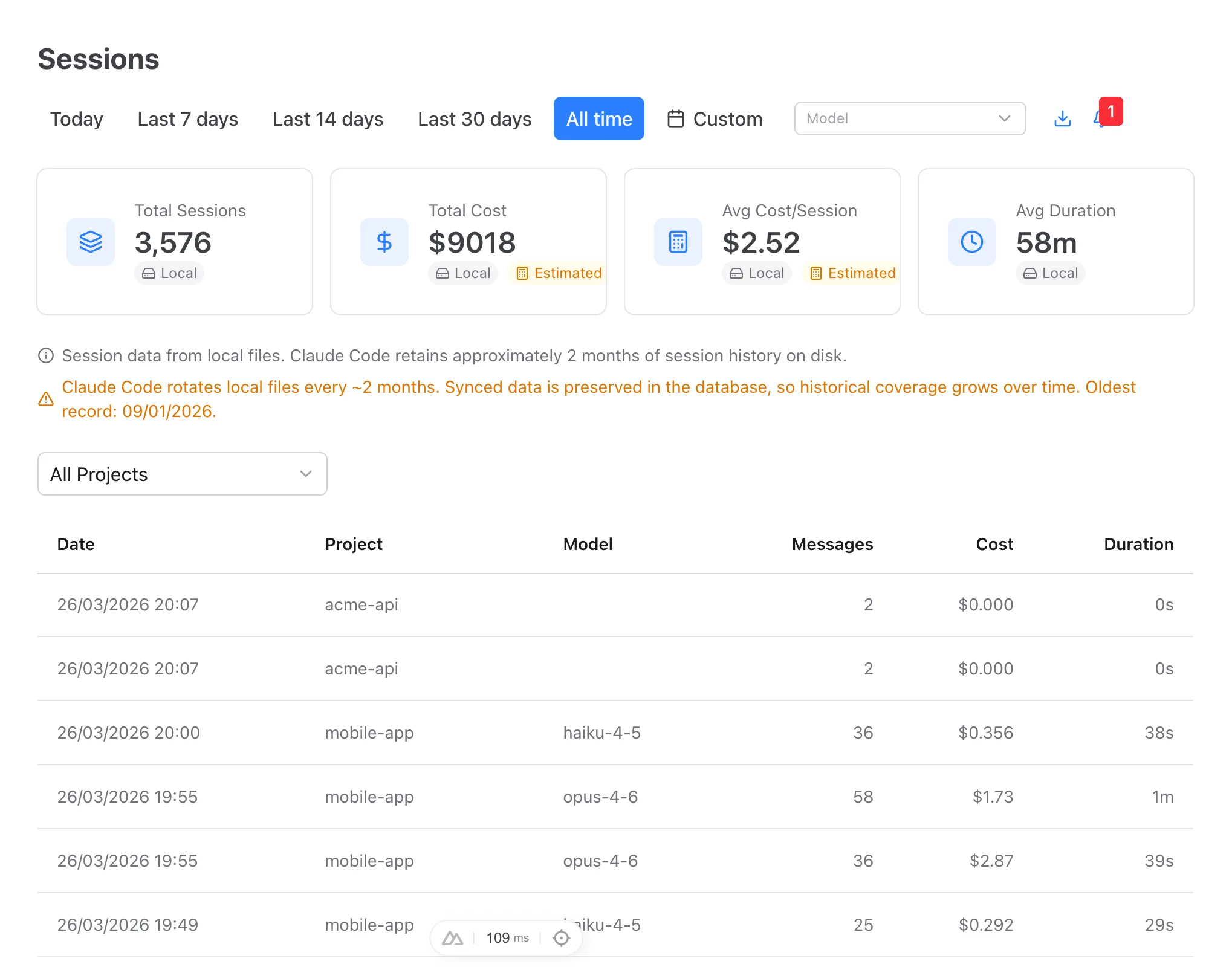Click the 25 messages cell

point(863,925)
